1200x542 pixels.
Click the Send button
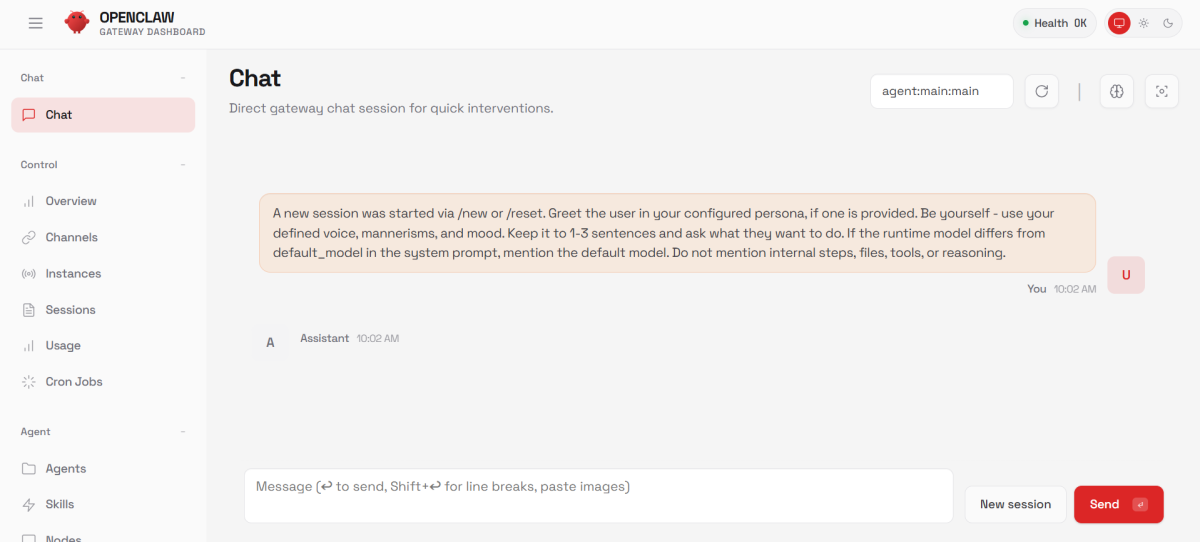[1118, 504]
